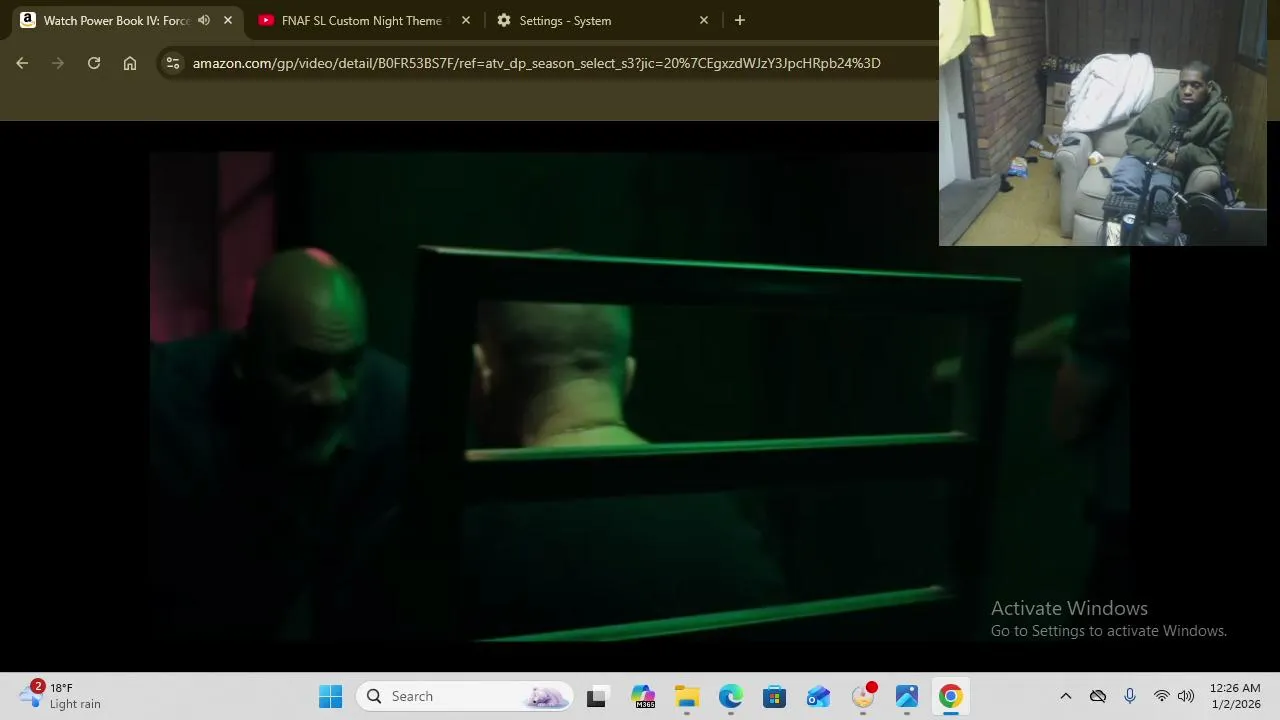The image size is (1280, 720).
Task: Reload the Amazon page
Action: (94, 63)
